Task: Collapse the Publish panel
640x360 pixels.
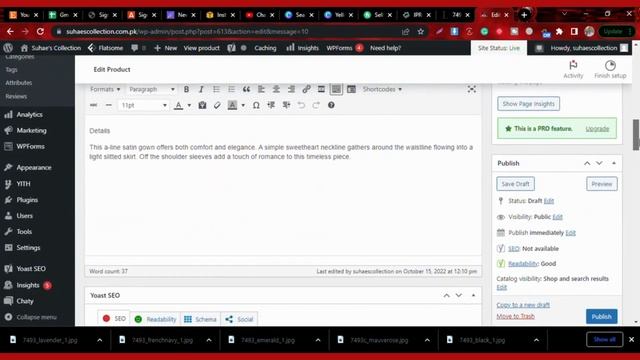Action: 614,163
